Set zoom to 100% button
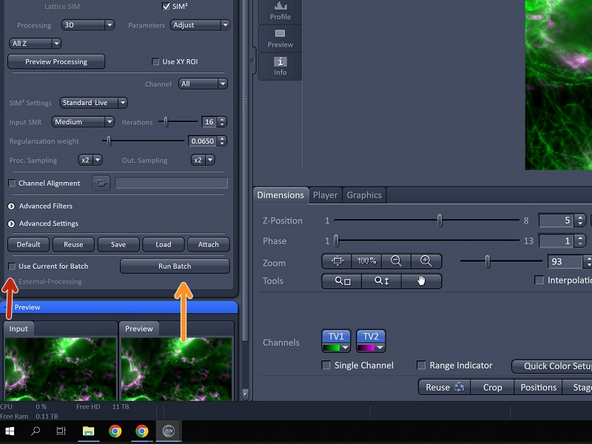 [x=367, y=261]
